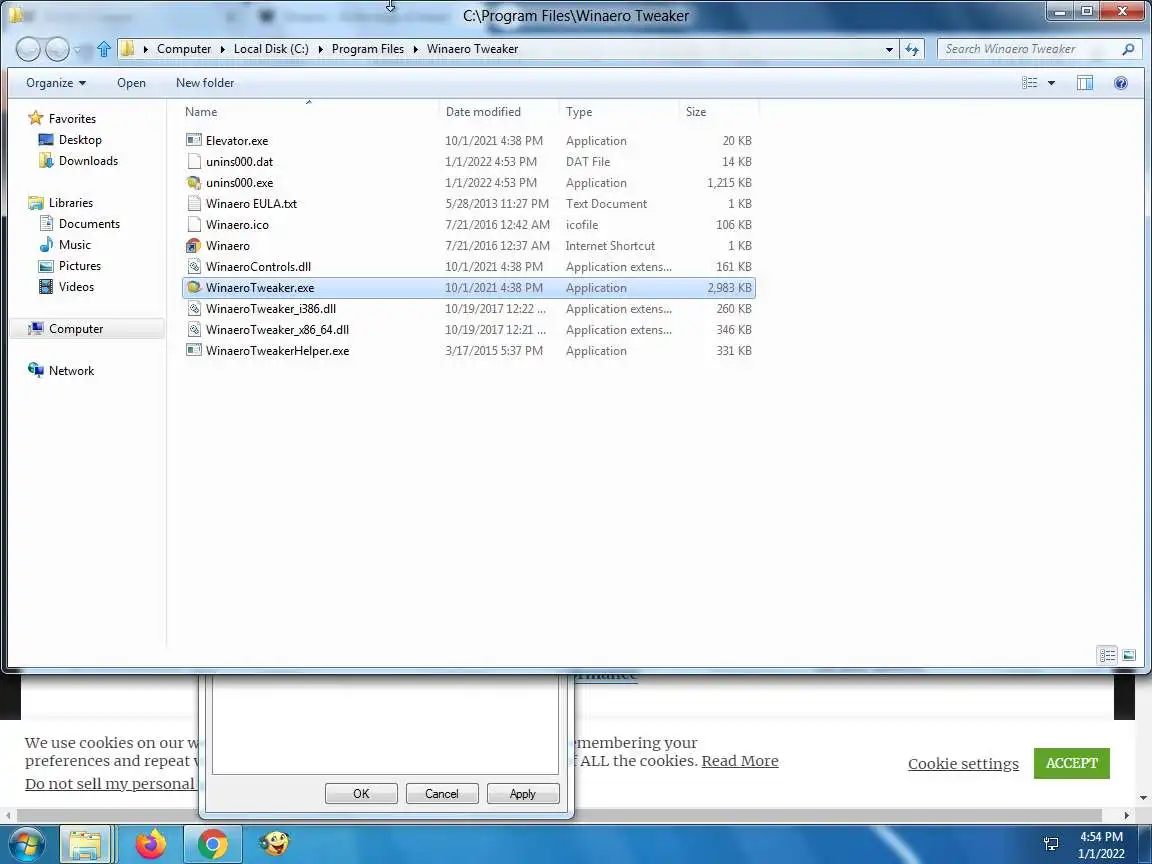Expand the arrow after Program Files breadcrumb
Image resolution: width=1152 pixels, height=864 pixels.
click(x=416, y=49)
